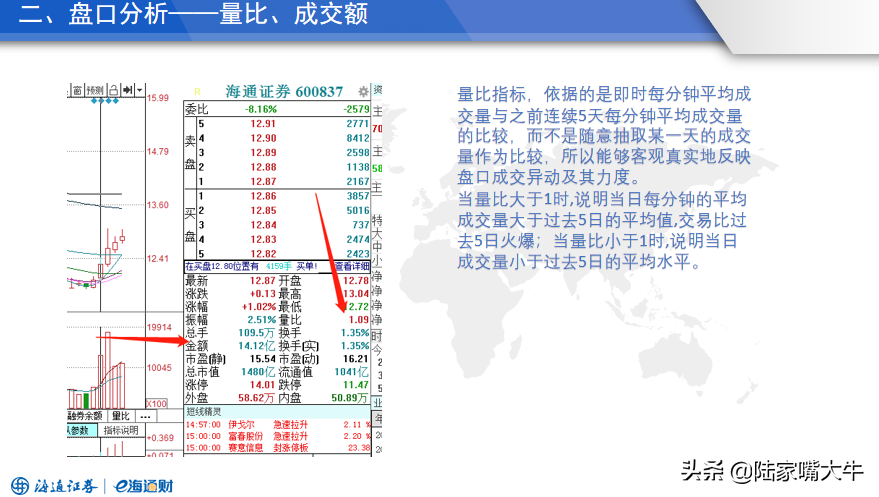Open the settings gear beside 海通证券 600837
The width and height of the screenshot is (879, 497).
[x=363, y=91]
